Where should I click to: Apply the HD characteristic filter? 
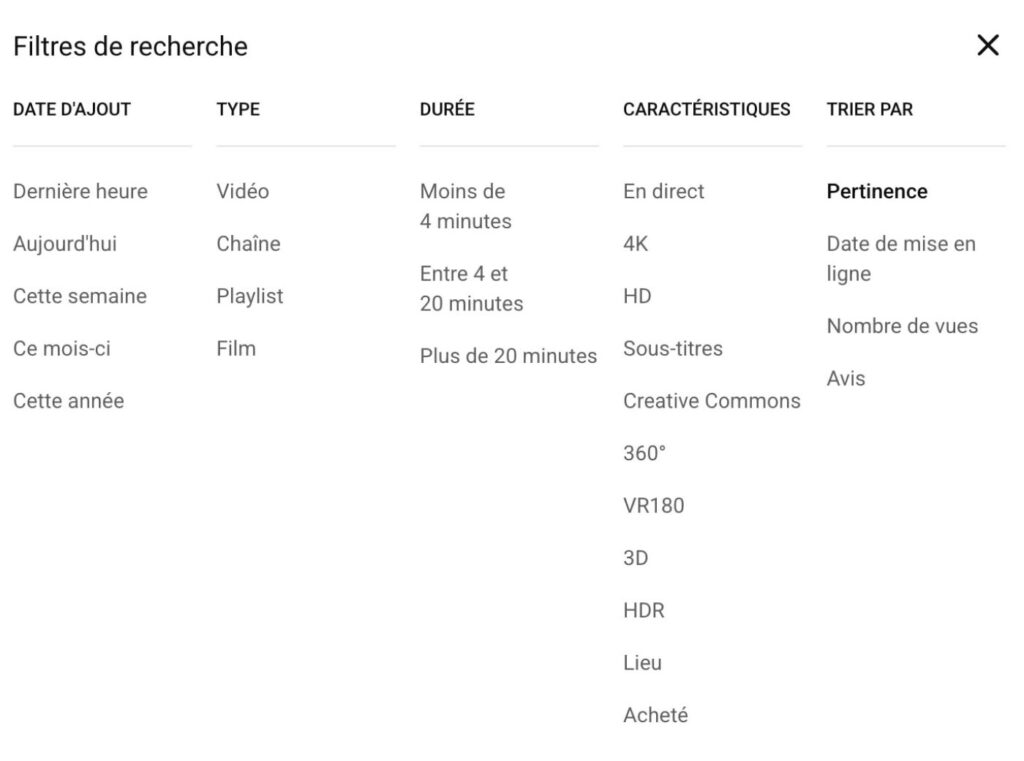point(638,296)
